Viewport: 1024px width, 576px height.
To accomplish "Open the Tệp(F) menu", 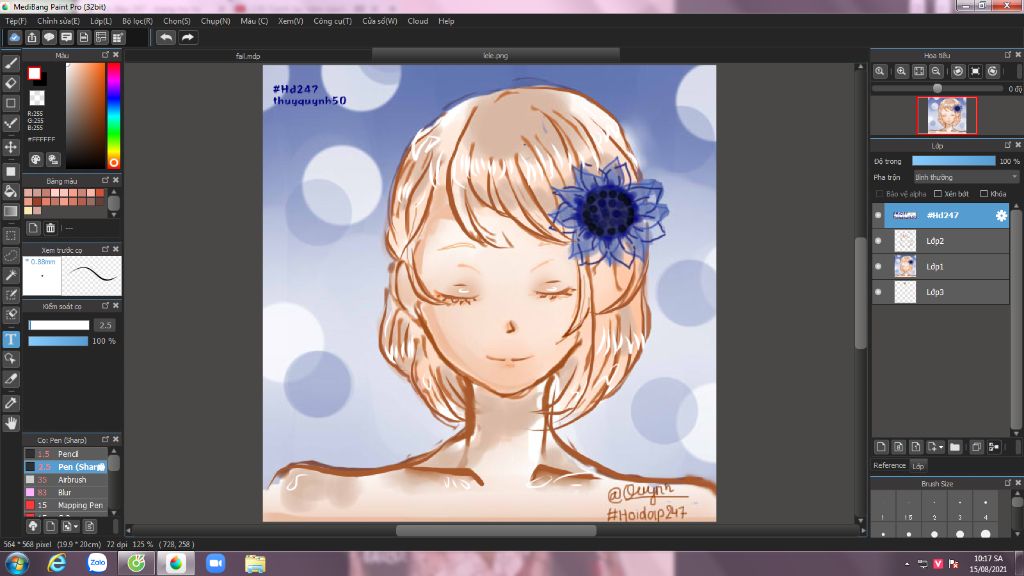I will tap(16, 21).
